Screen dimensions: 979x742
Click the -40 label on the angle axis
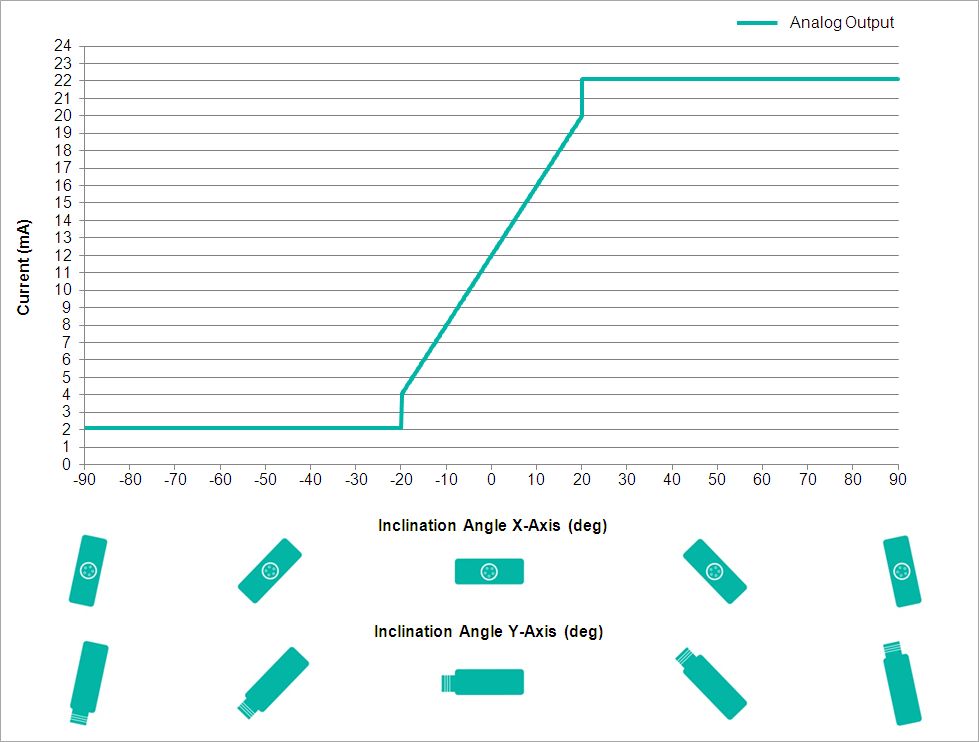(x=310, y=480)
